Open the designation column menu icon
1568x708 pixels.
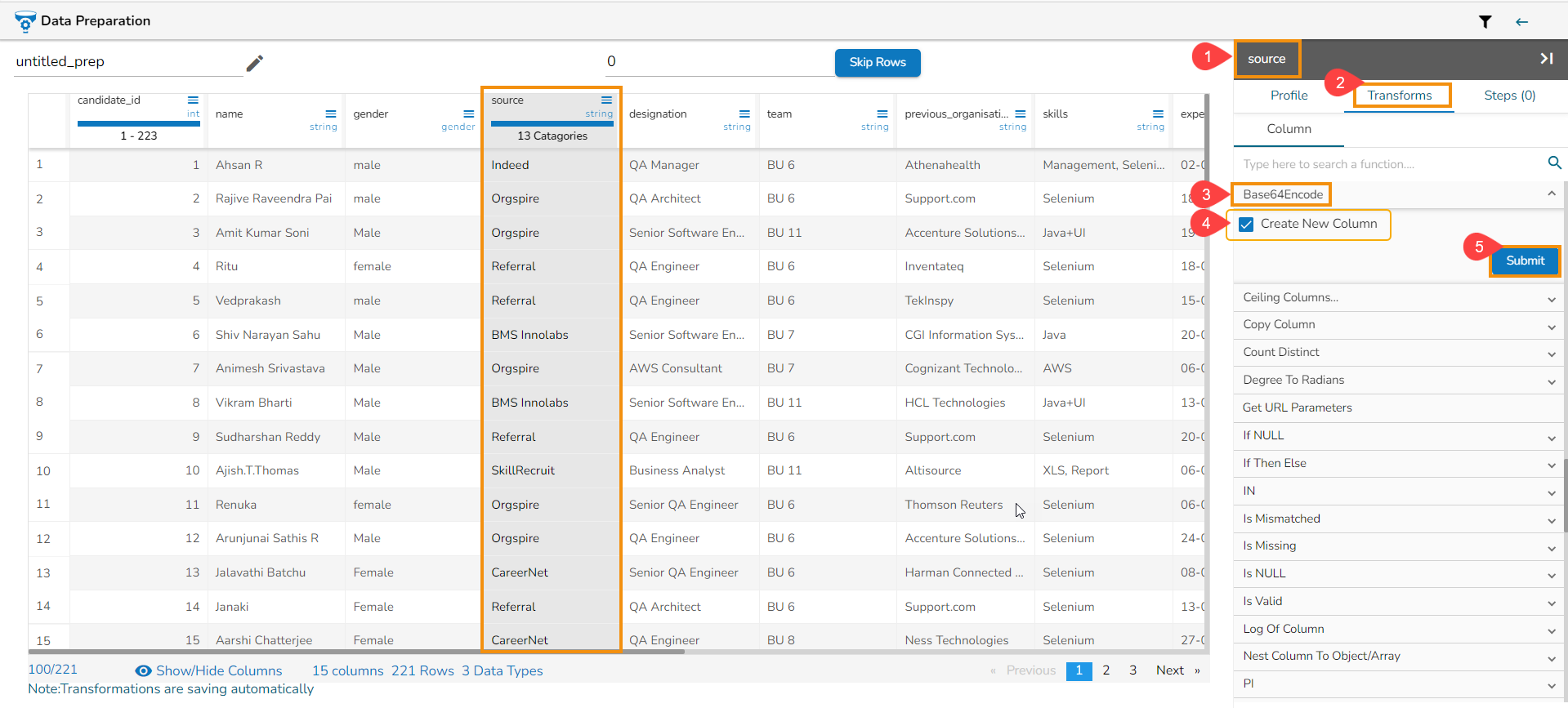click(744, 114)
